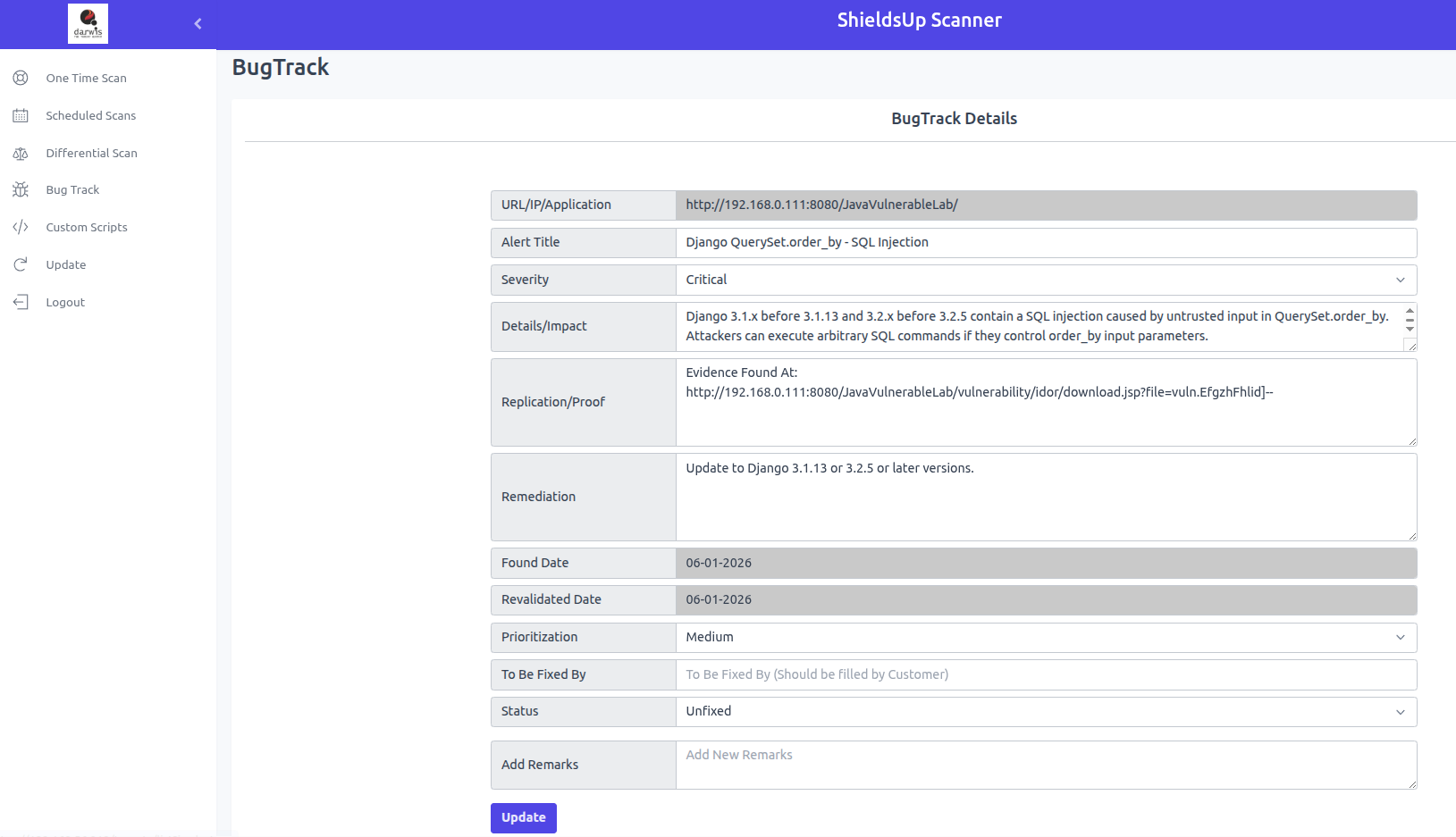
Task: Open the Status dropdown showing Unfixed
Action: pos(1046,711)
